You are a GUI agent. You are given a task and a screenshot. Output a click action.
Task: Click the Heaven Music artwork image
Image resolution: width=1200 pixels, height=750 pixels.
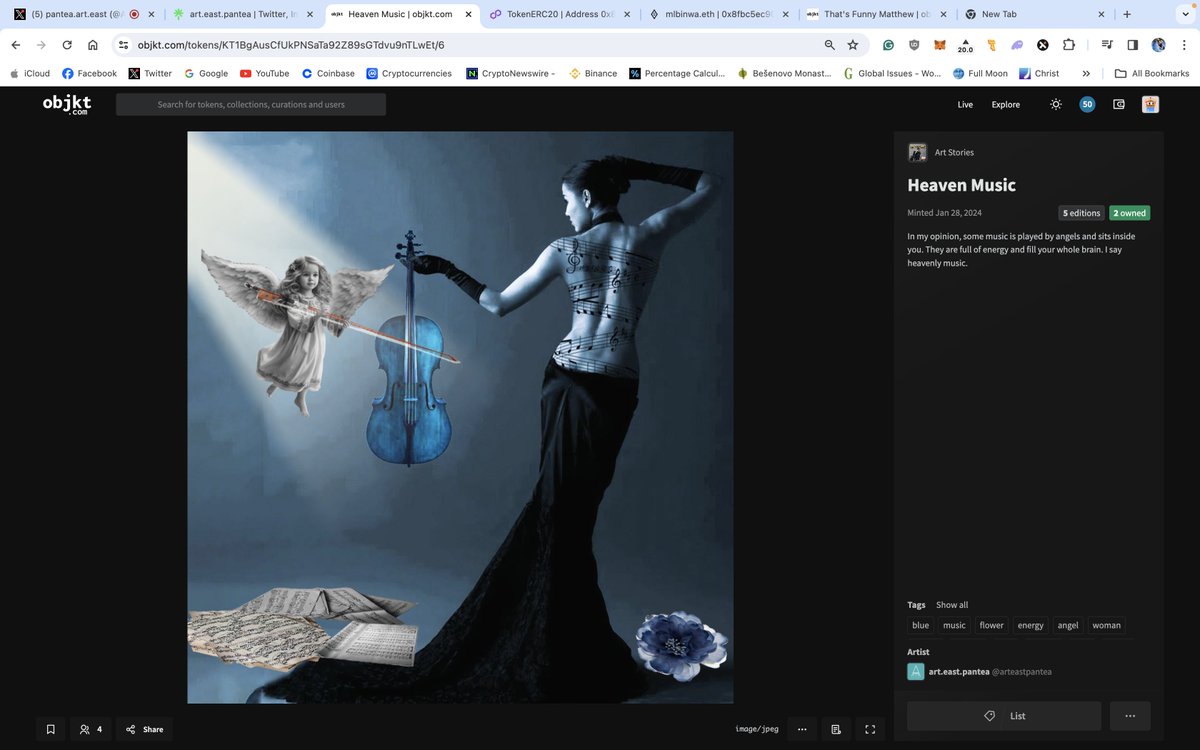460,417
